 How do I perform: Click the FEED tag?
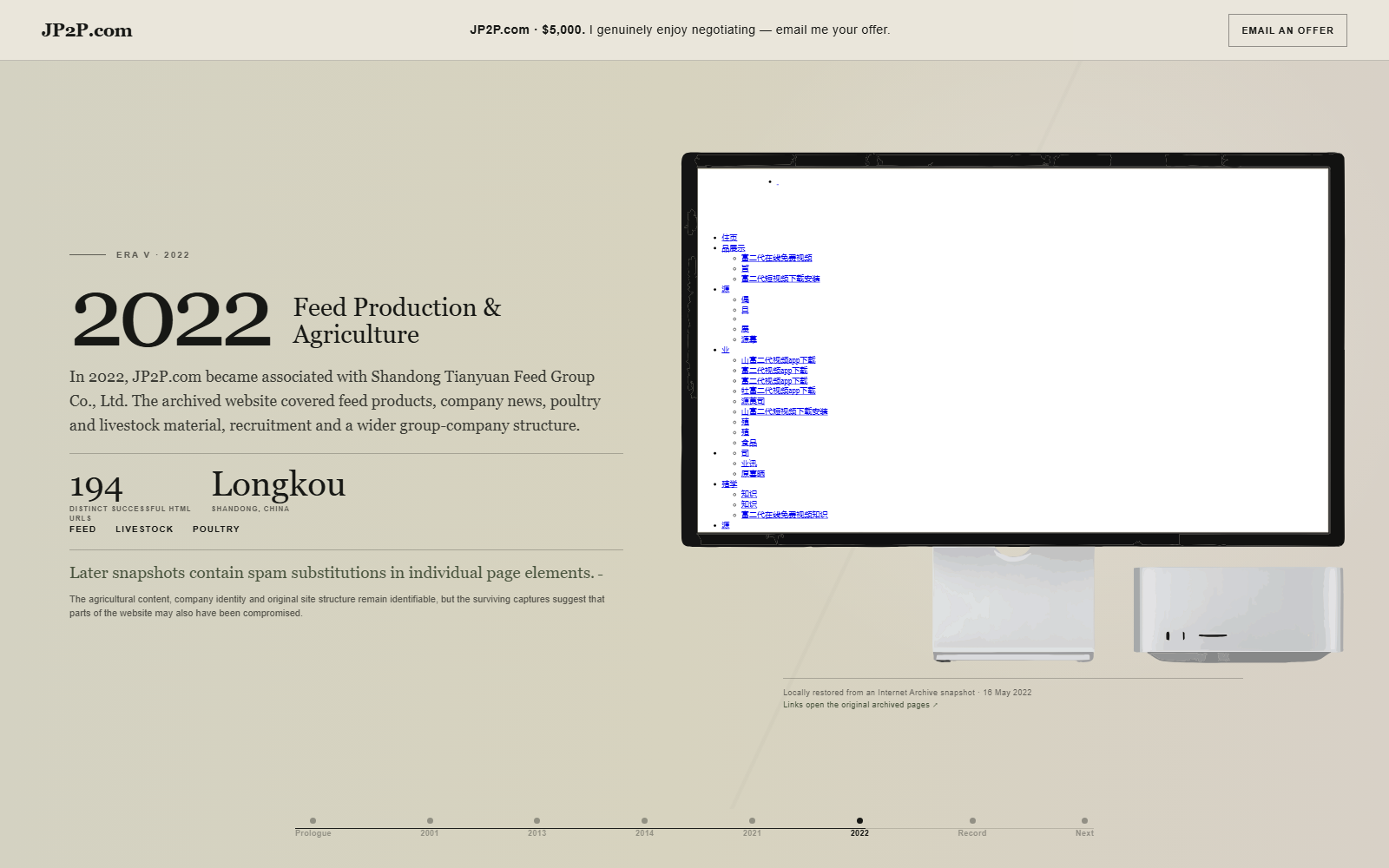point(82,529)
